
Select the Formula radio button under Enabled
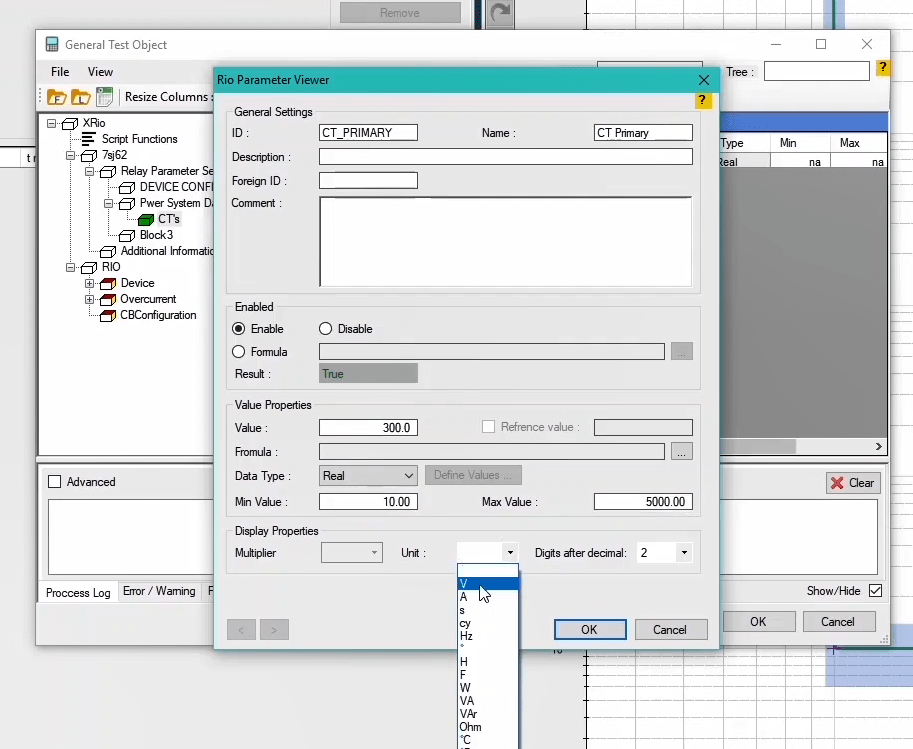pyautogui.click(x=239, y=352)
